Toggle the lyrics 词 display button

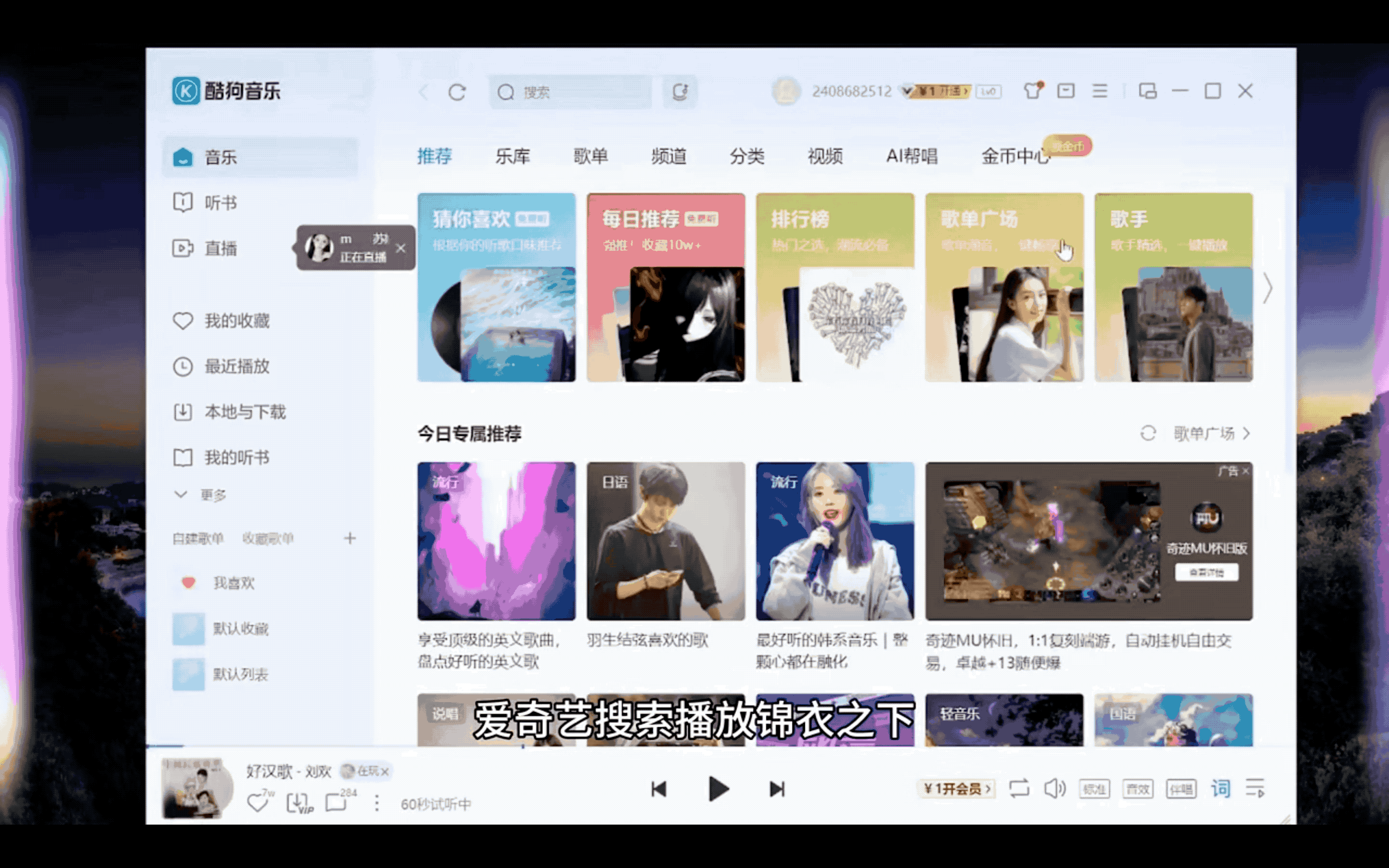[1220, 789]
